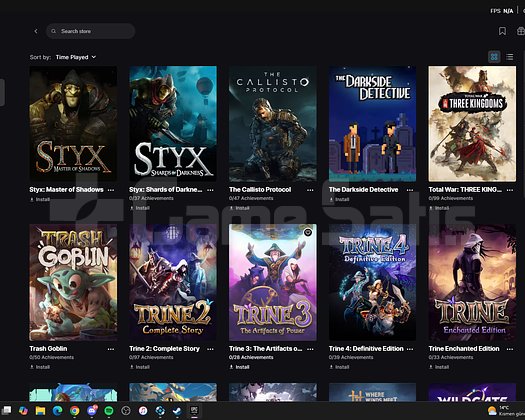525x420 pixels.
Task: Click '0/39 Achievements' under Trine 4
Action: tap(351, 357)
